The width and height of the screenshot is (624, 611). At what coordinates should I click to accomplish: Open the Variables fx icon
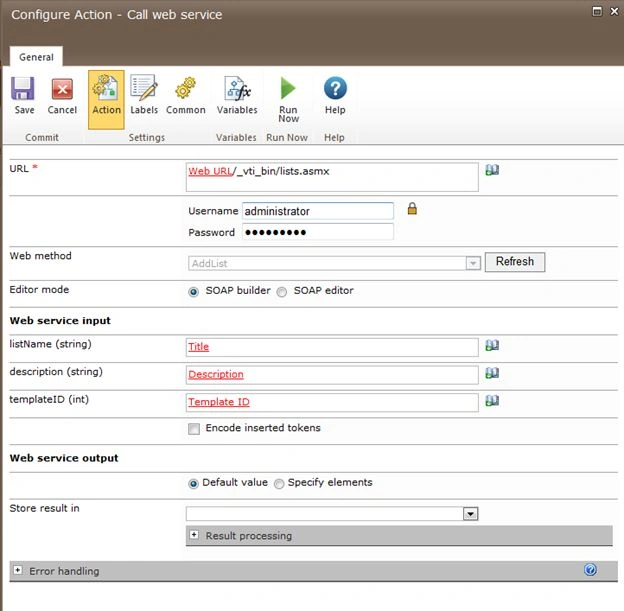click(237, 88)
